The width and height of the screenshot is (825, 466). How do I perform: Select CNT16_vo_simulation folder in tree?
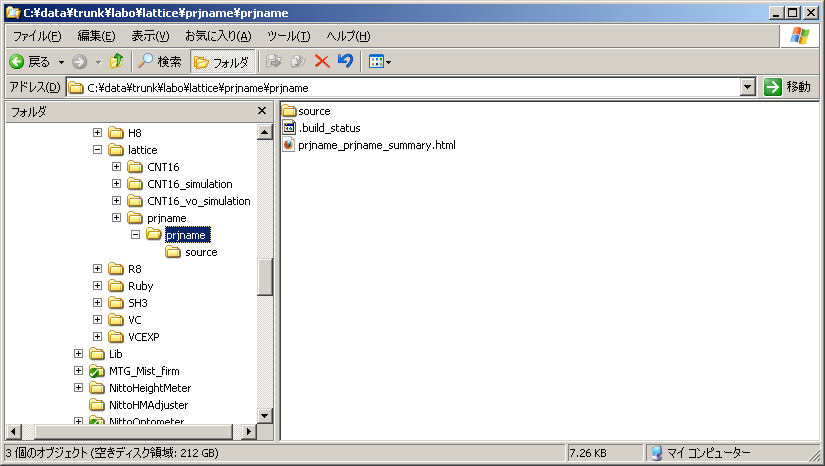pos(198,201)
